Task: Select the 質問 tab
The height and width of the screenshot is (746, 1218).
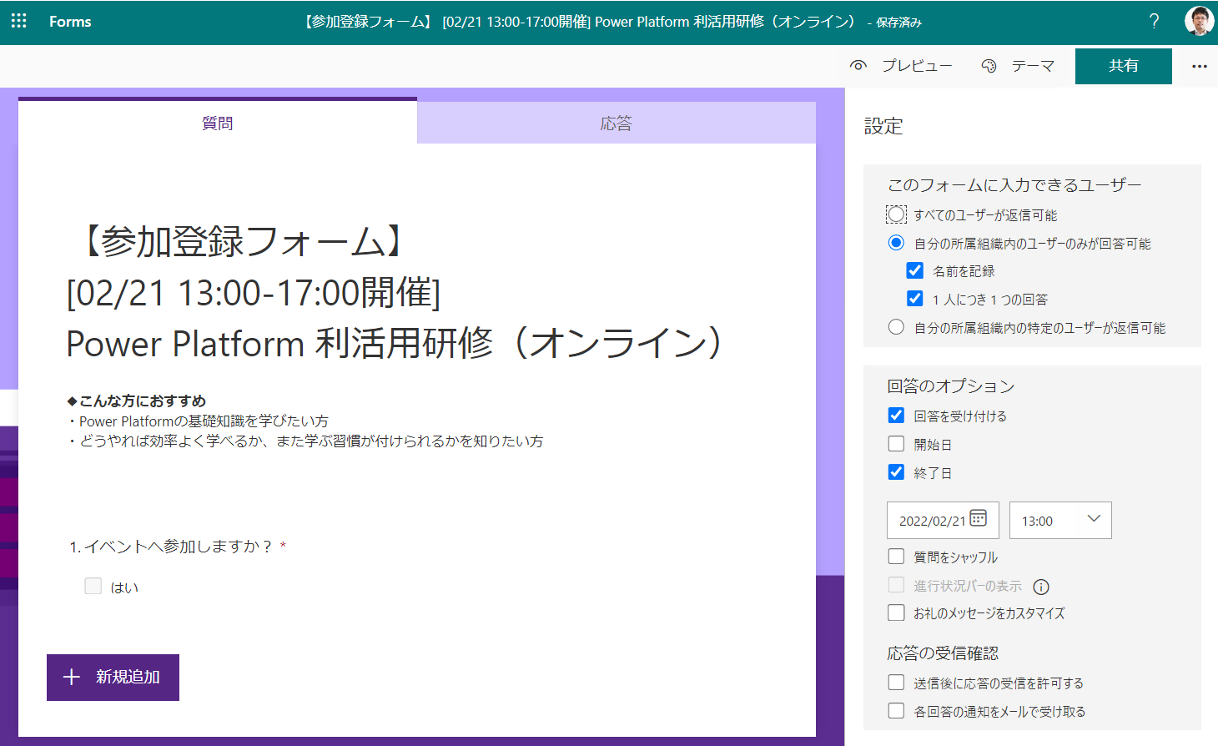Action: 218,124
